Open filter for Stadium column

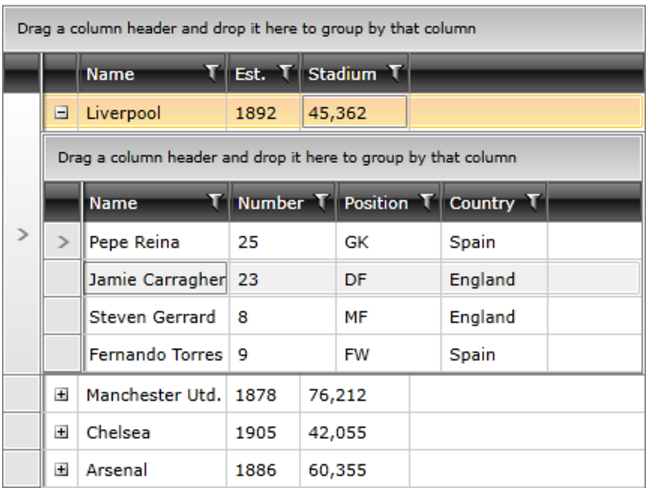[x=396, y=73]
